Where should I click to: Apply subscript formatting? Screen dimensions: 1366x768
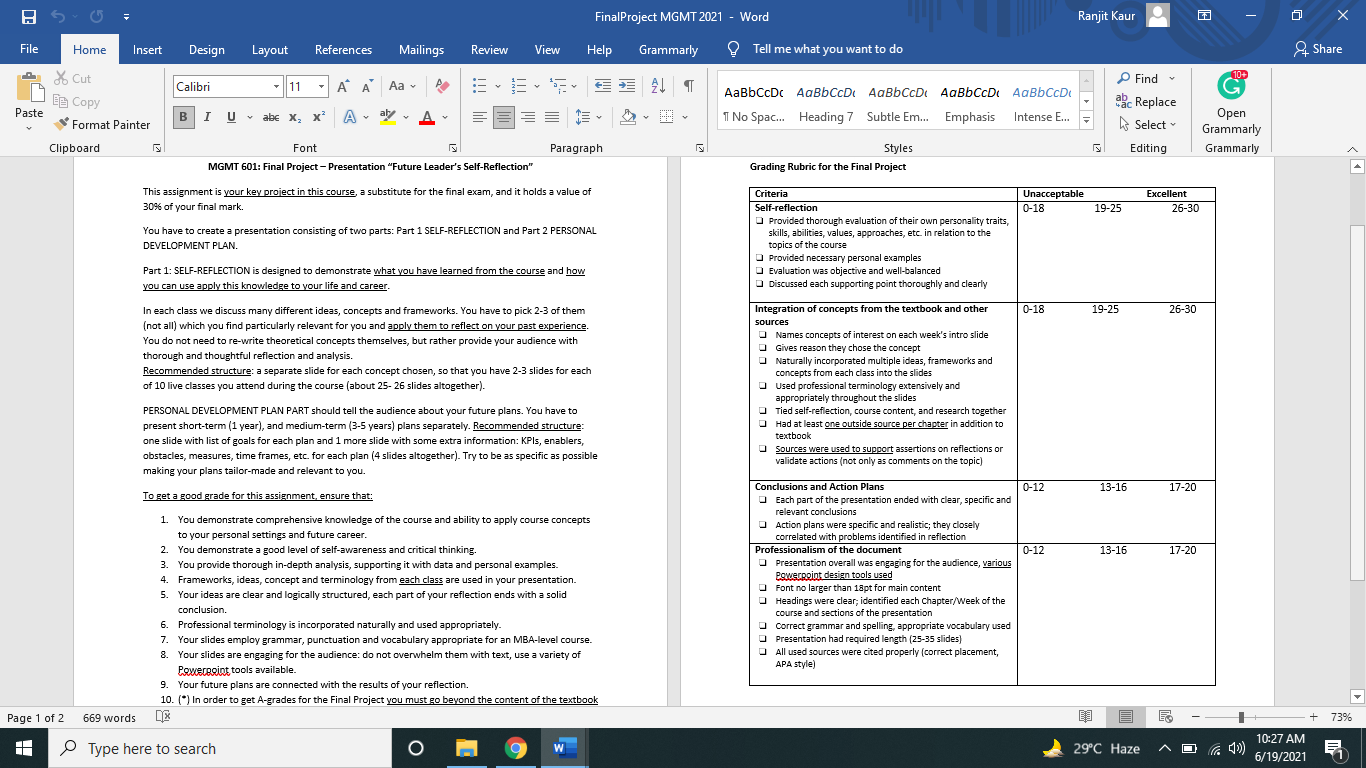[296, 117]
